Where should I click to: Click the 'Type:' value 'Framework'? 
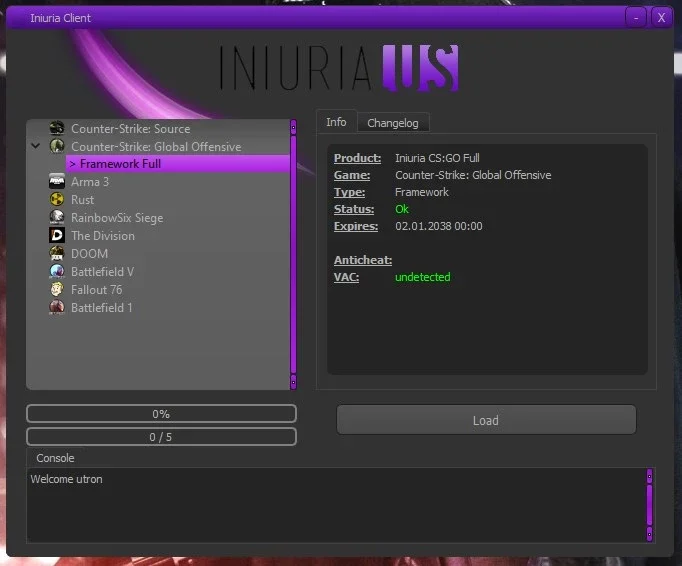[x=421, y=192]
